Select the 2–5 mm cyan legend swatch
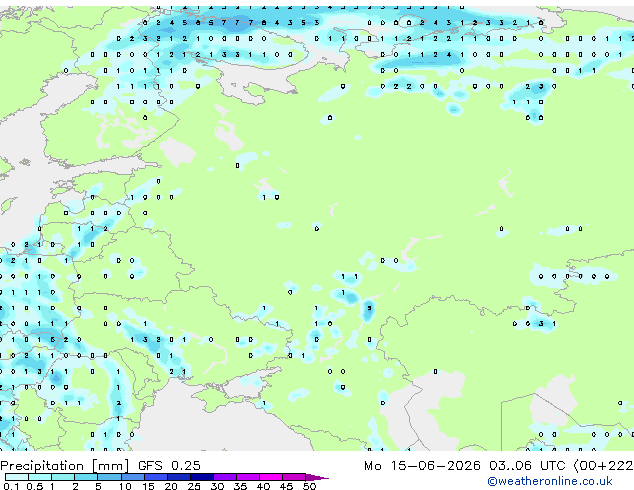 (86, 477)
